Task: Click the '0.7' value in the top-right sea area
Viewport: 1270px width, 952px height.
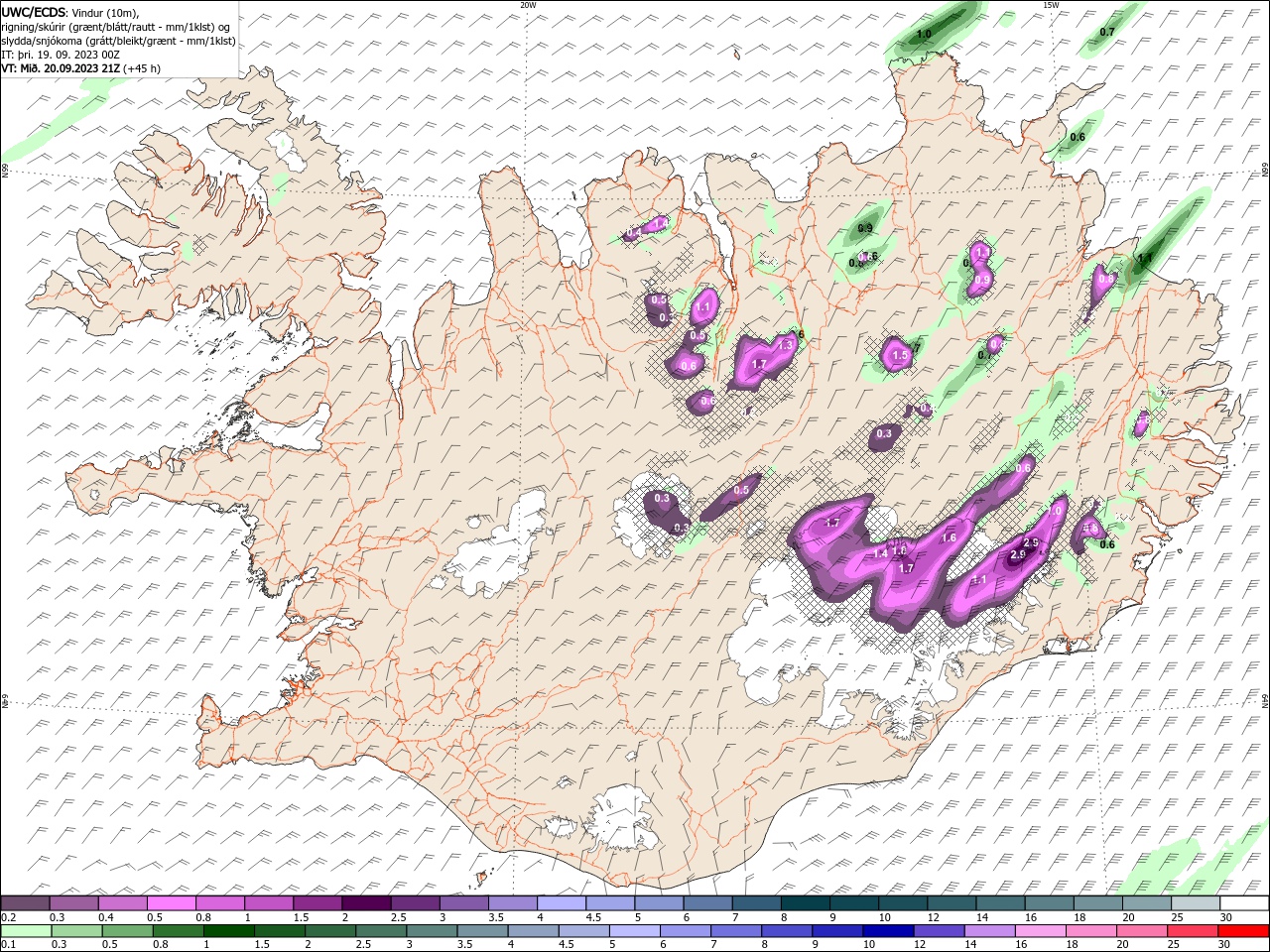Action: (1107, 32)
